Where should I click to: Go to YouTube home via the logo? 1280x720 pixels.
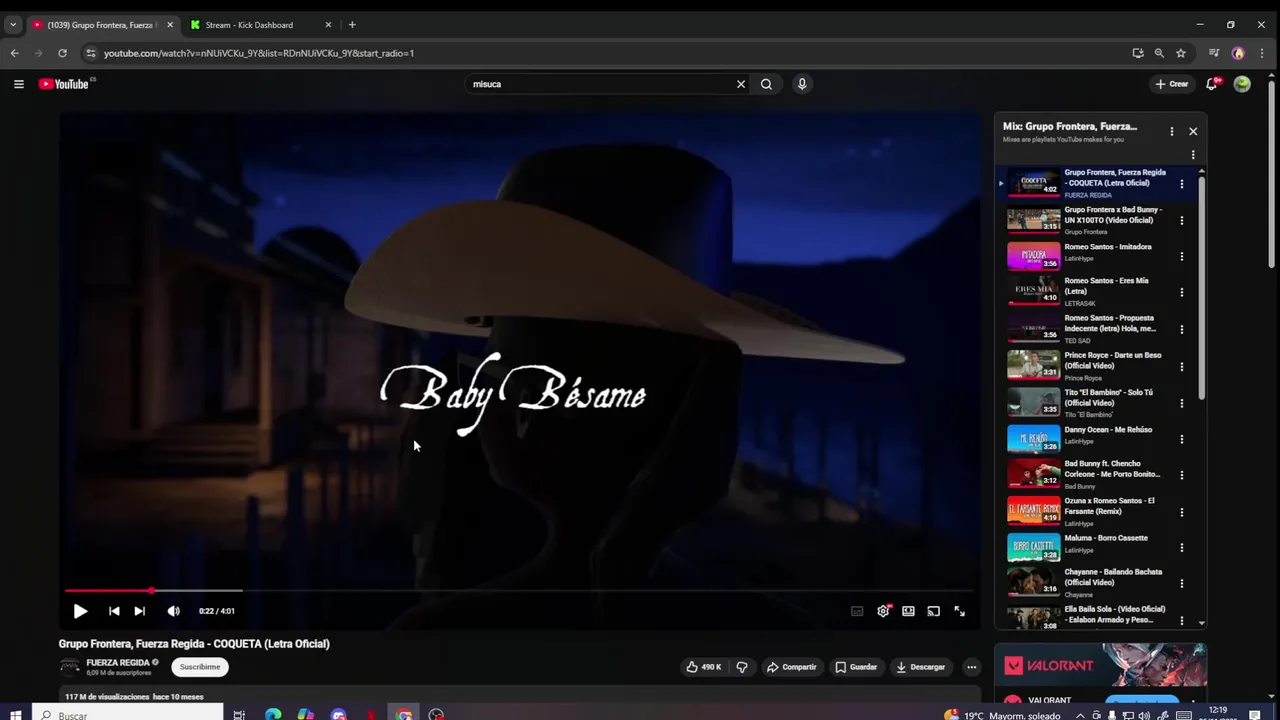coord(64,84)
